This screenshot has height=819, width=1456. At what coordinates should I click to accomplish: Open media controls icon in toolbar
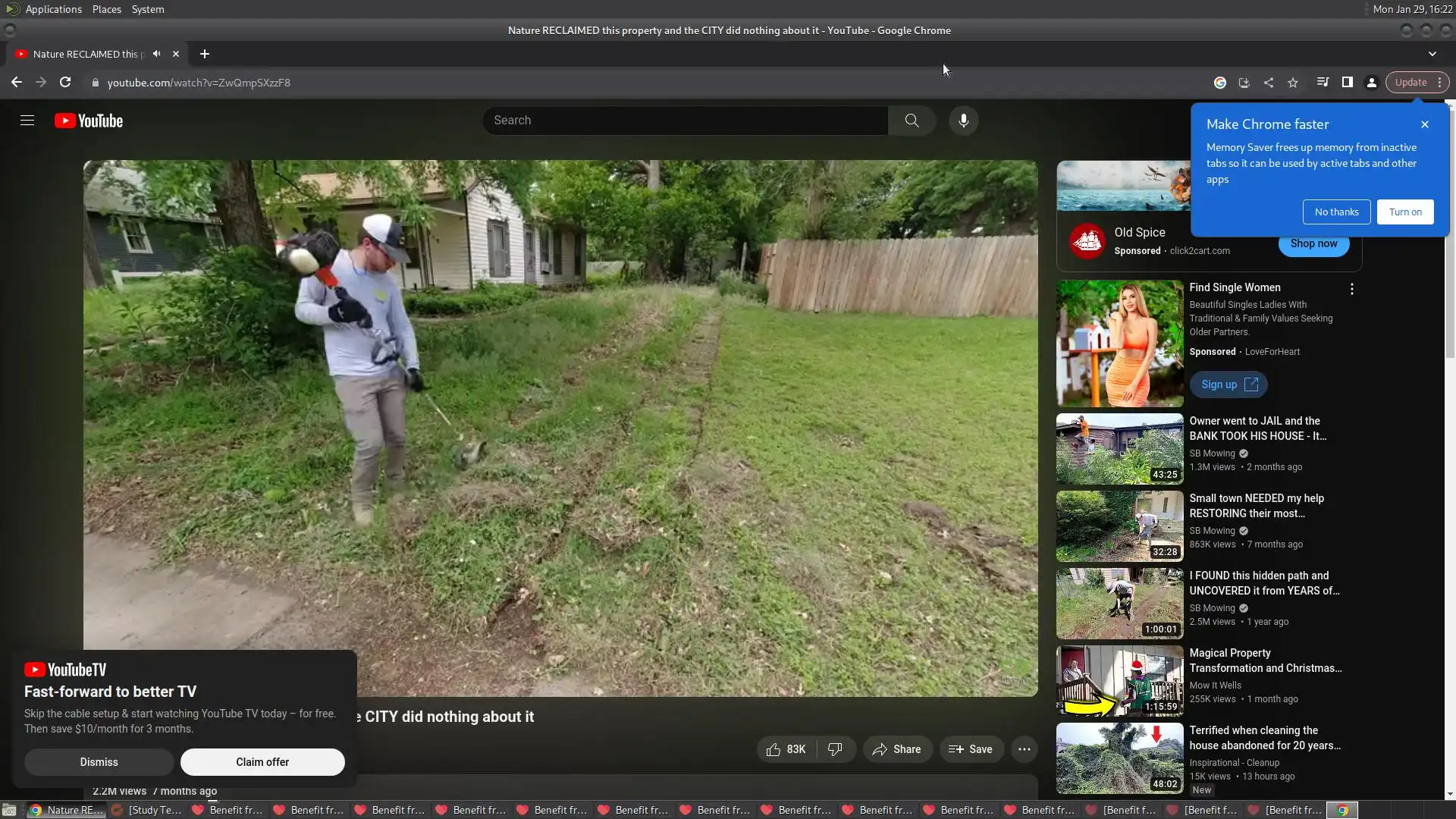click(1323, 83)
